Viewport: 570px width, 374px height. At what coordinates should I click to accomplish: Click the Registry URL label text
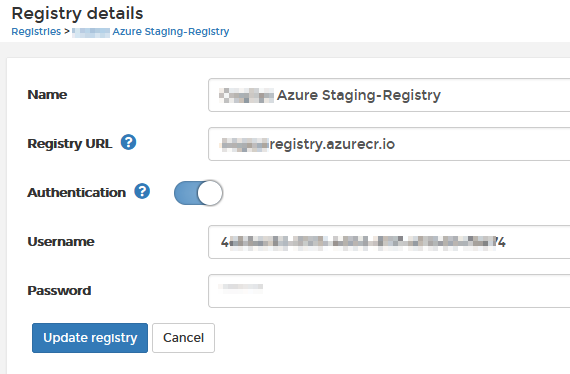point(70,144)
